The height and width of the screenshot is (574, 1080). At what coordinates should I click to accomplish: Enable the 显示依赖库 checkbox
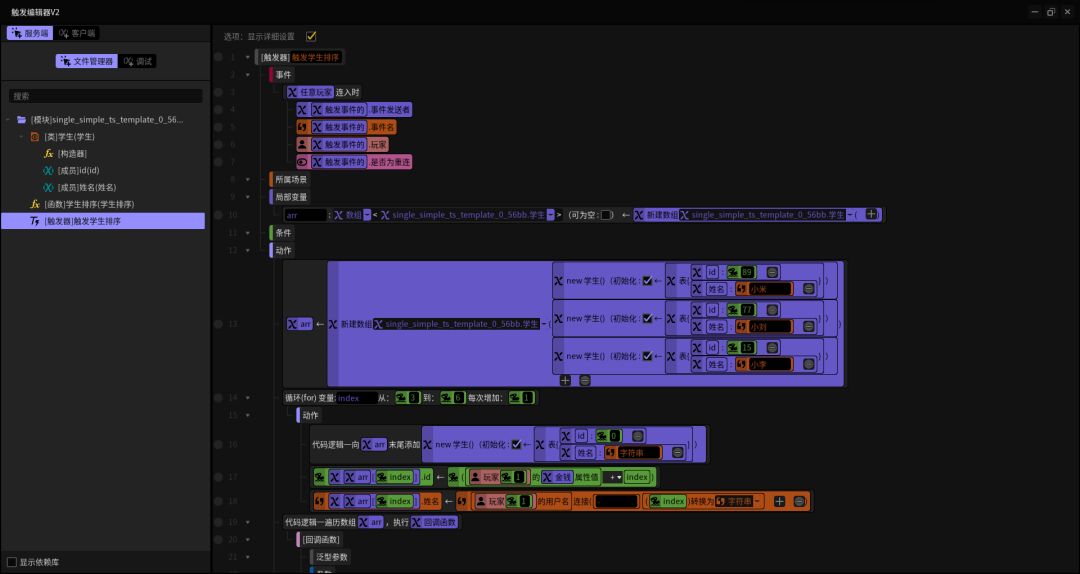click(12, 562)
